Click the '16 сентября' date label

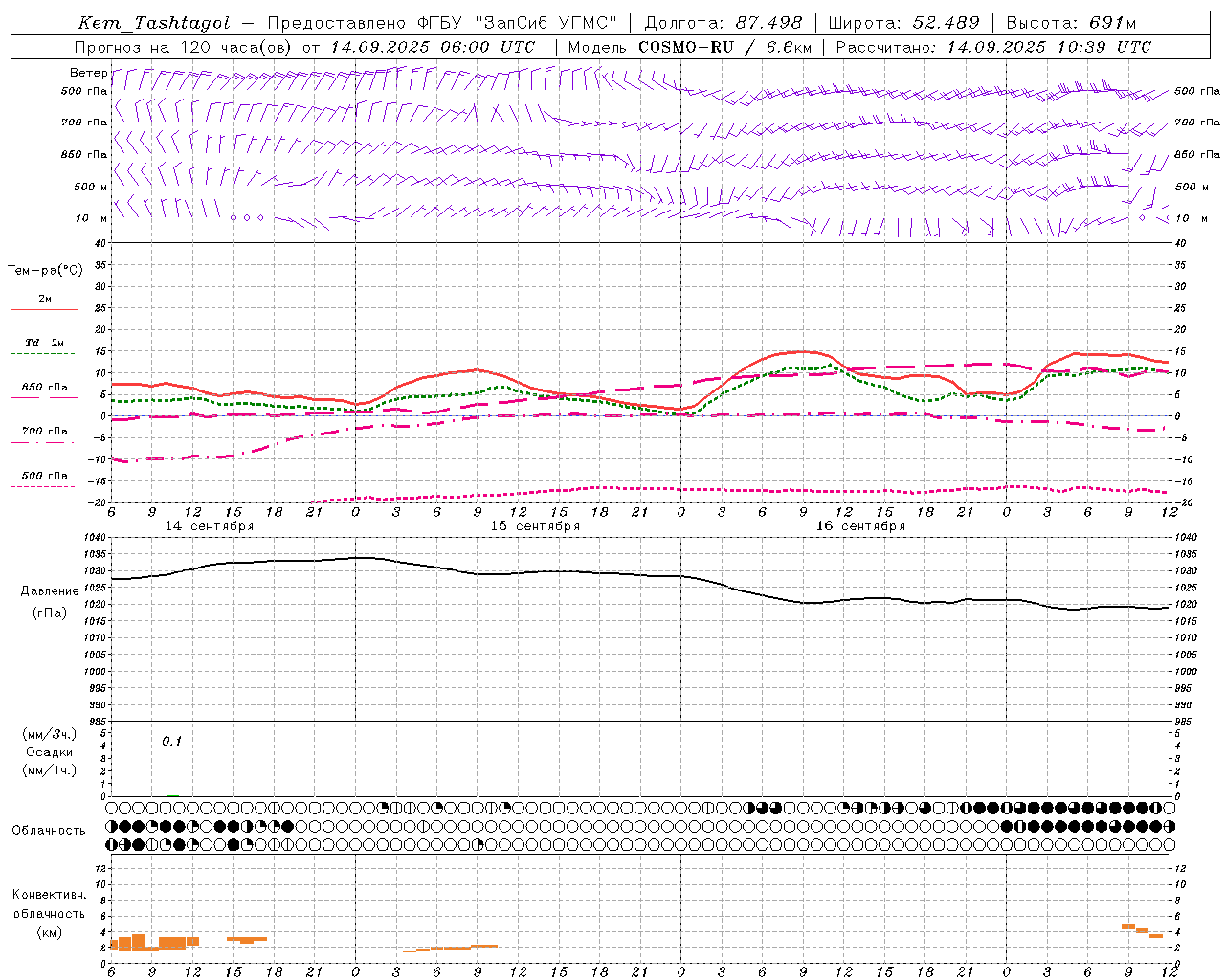(860, 526)
